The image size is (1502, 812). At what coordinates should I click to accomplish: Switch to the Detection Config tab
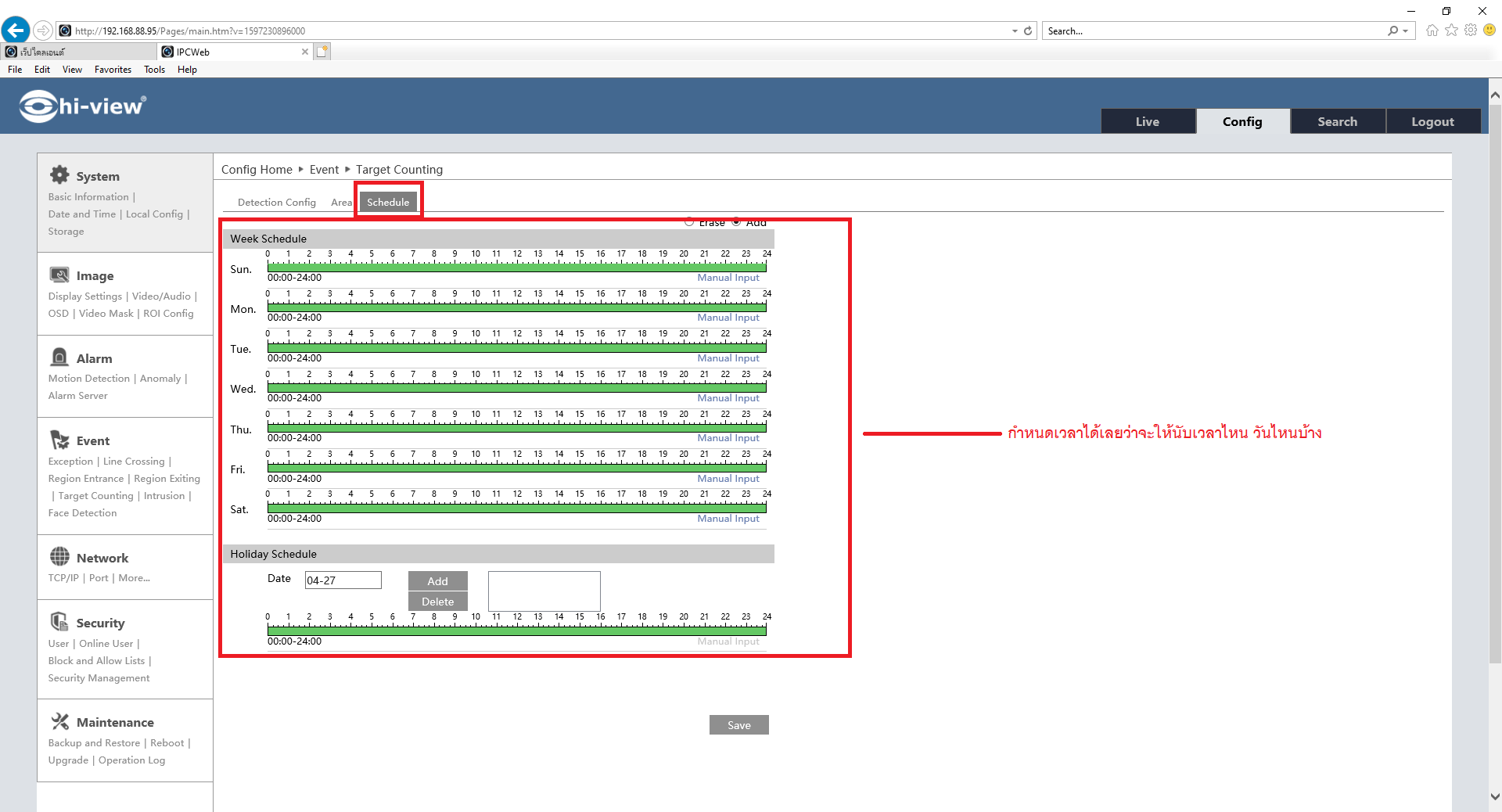tap(276, 203)
